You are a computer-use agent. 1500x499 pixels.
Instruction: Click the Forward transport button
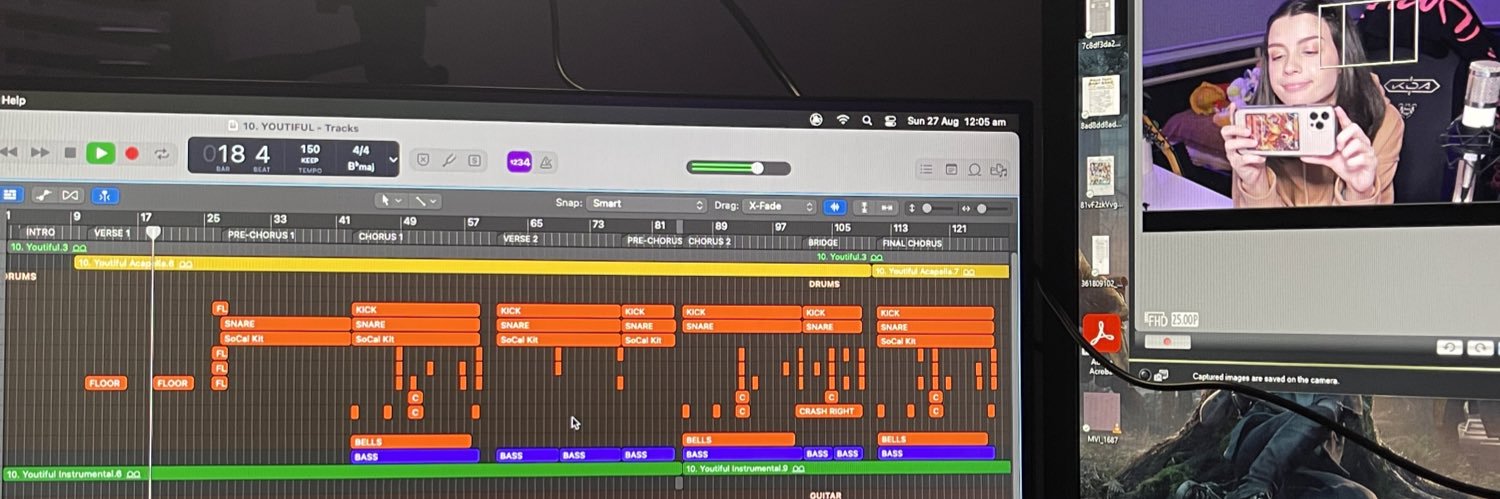tap(39, 152)
